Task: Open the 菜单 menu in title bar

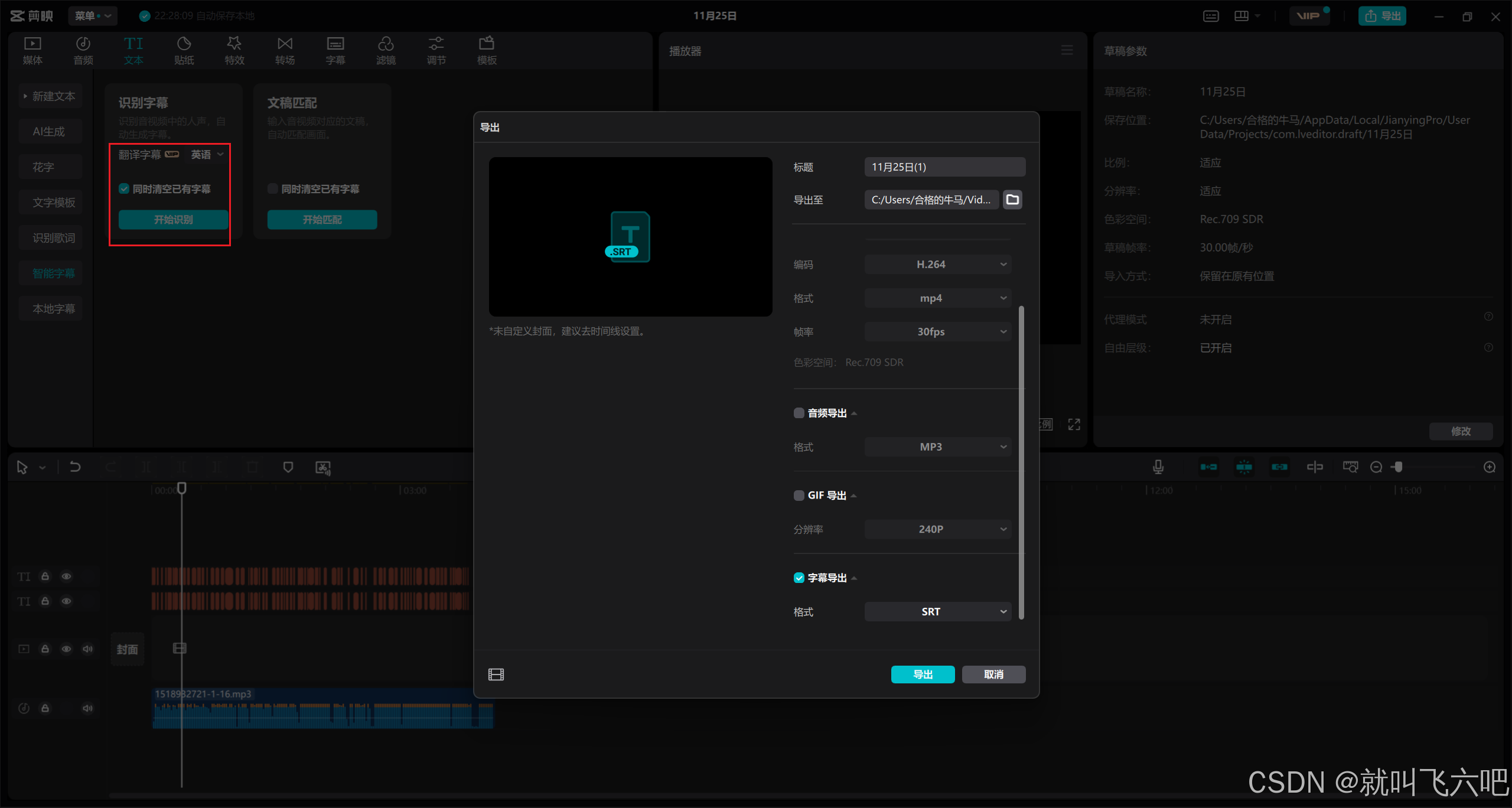Action: (x=92, y=16)
